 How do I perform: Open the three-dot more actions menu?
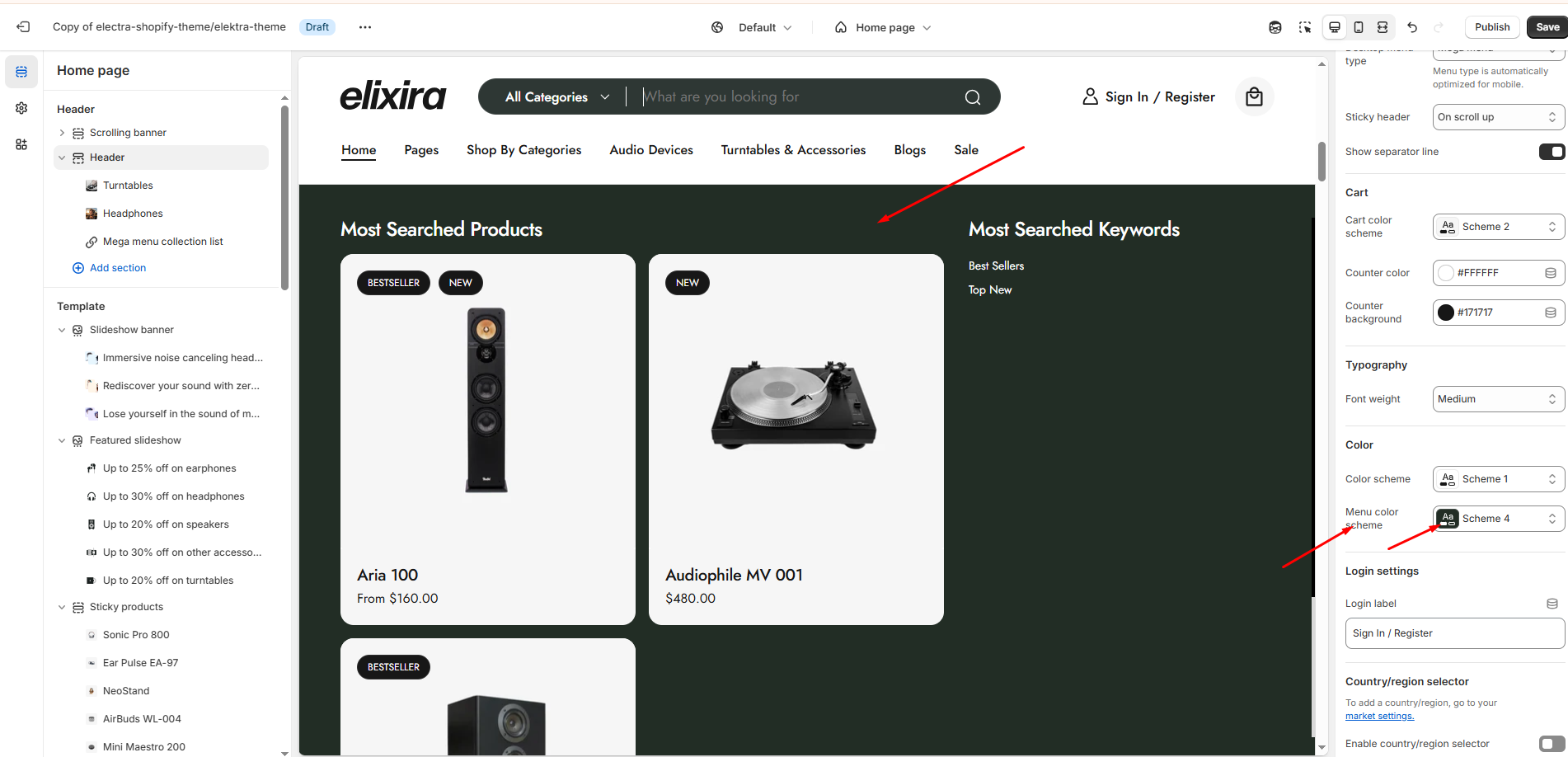(365, 27)
